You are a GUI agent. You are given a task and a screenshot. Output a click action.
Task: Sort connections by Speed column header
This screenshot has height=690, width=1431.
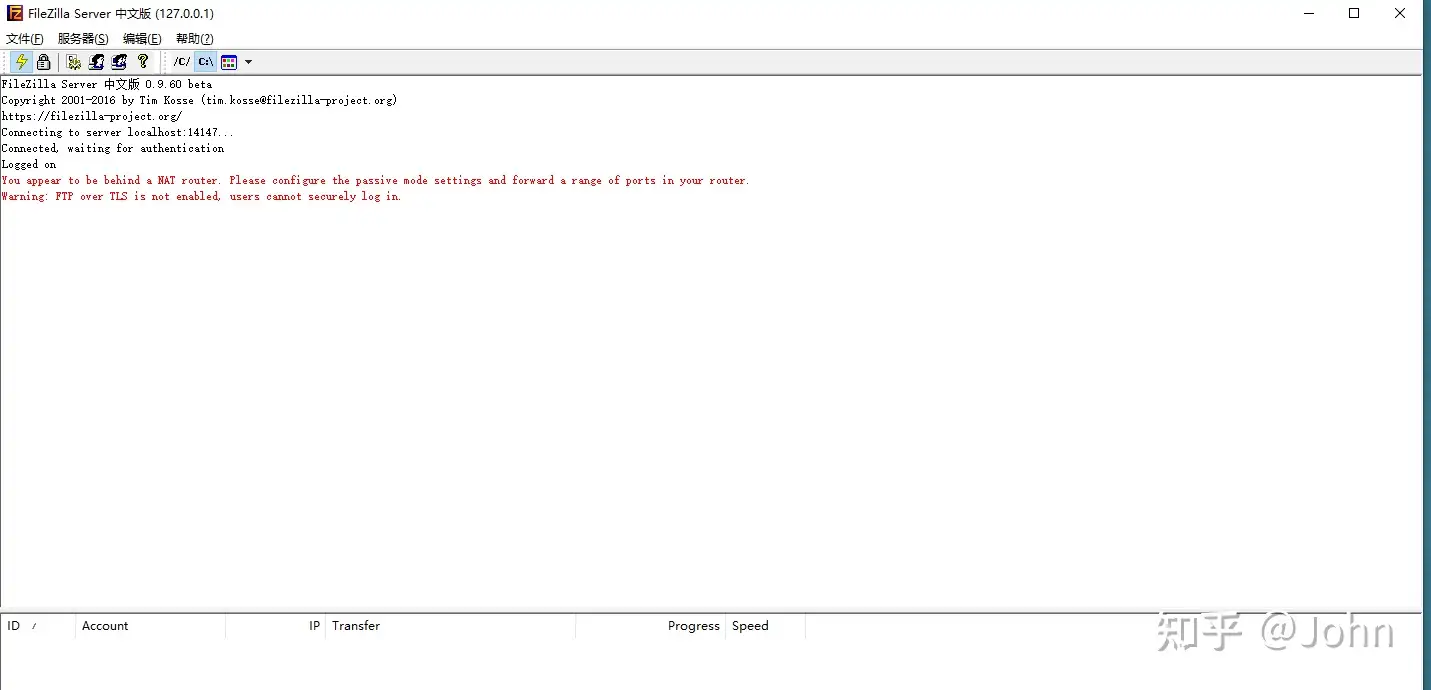[x=765, y=626]
